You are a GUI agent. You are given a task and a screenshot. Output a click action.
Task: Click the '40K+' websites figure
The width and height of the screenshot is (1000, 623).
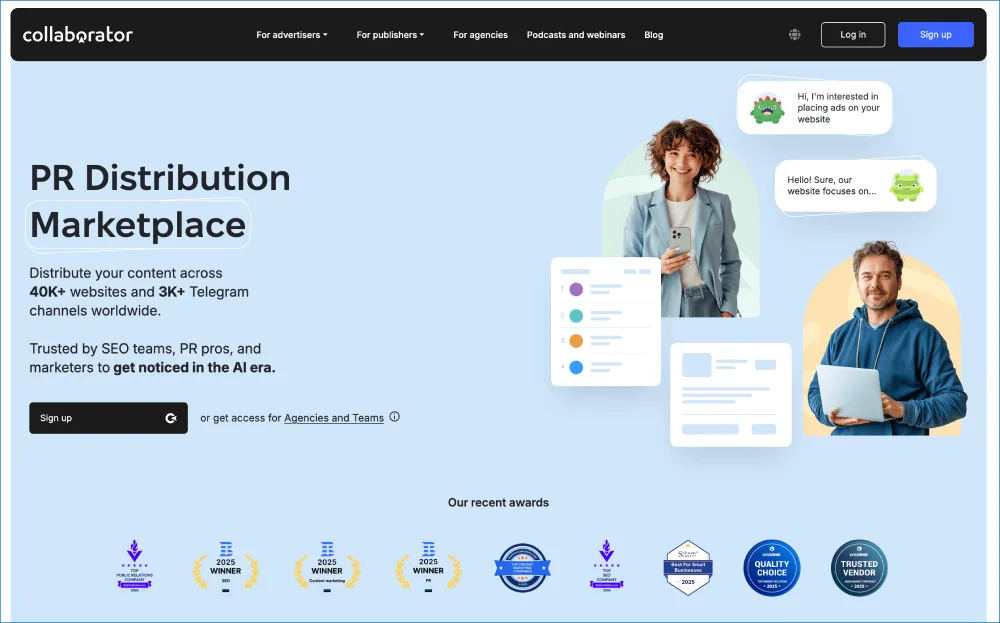click(x=47, y=292)
